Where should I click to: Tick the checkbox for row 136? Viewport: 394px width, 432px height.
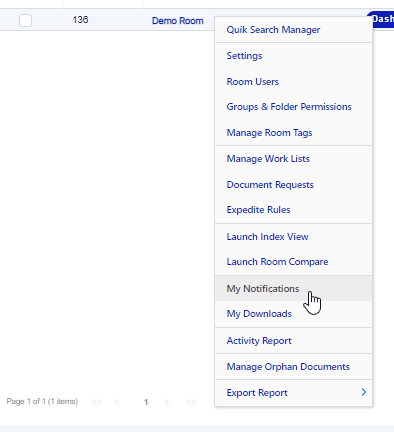tap(26, 20)
